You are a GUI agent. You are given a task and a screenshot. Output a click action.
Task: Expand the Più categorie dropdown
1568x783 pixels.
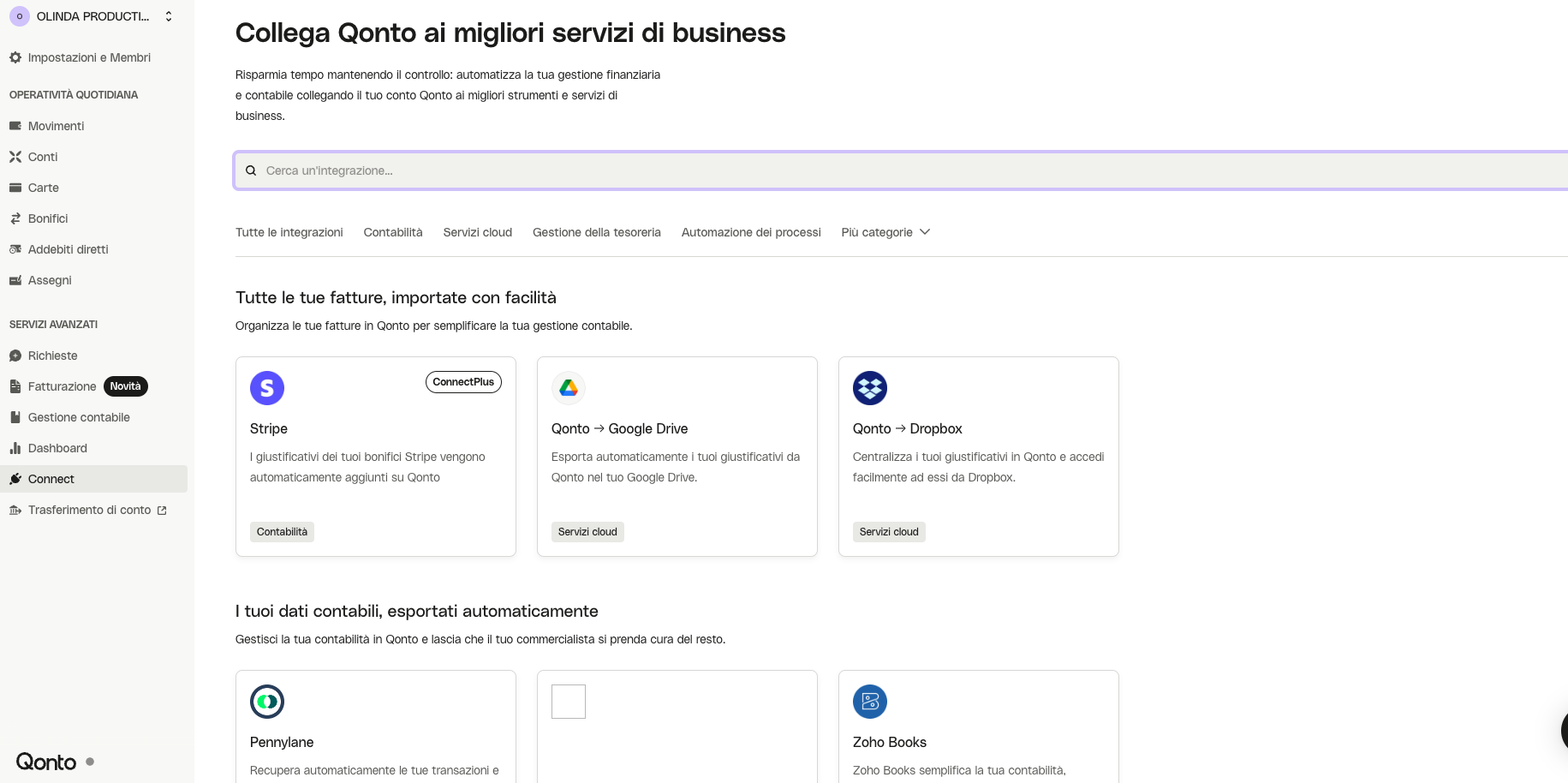point(885,232)
